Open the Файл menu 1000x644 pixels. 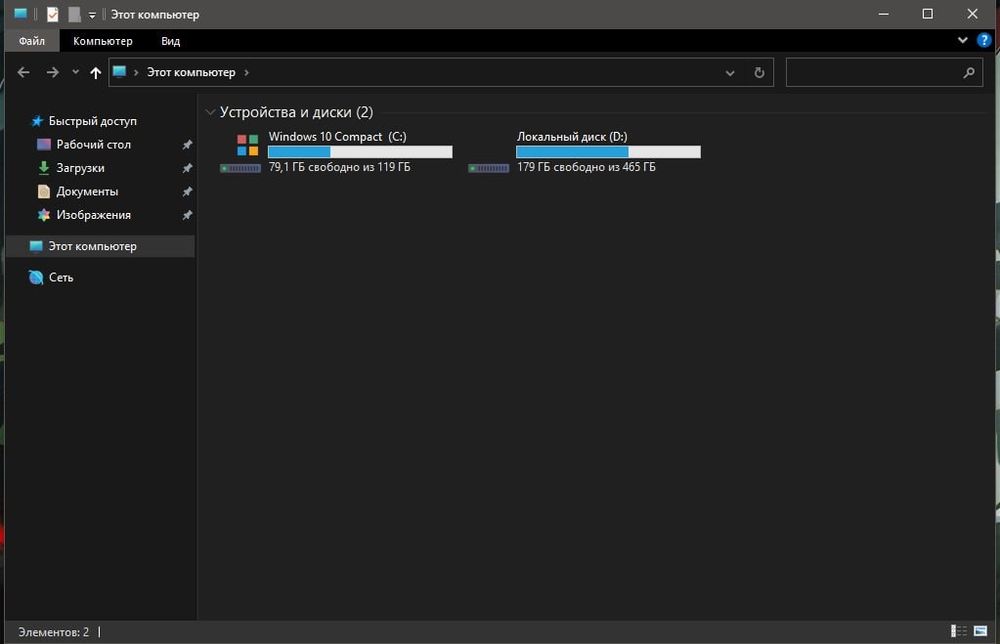click(x=32, y=41)
